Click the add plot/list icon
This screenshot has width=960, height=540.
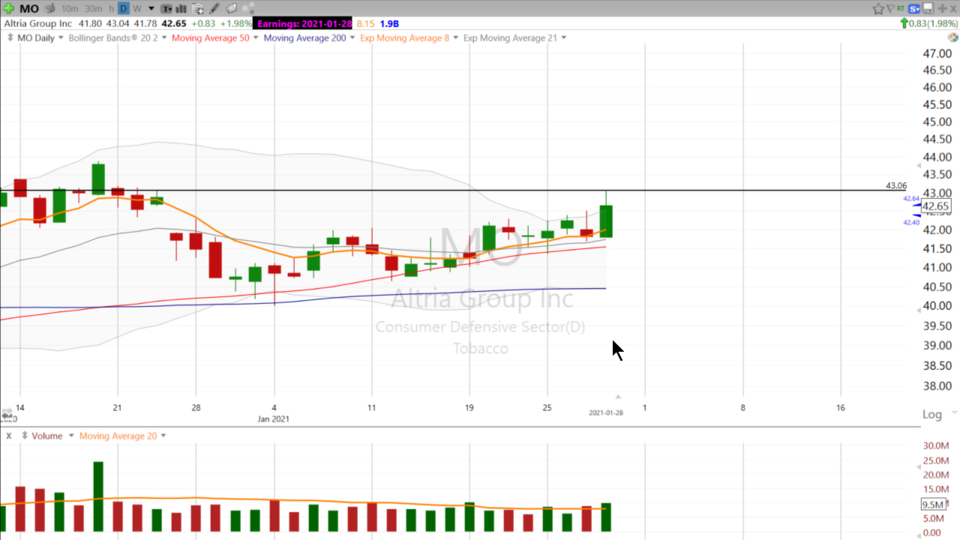point(198,9)
